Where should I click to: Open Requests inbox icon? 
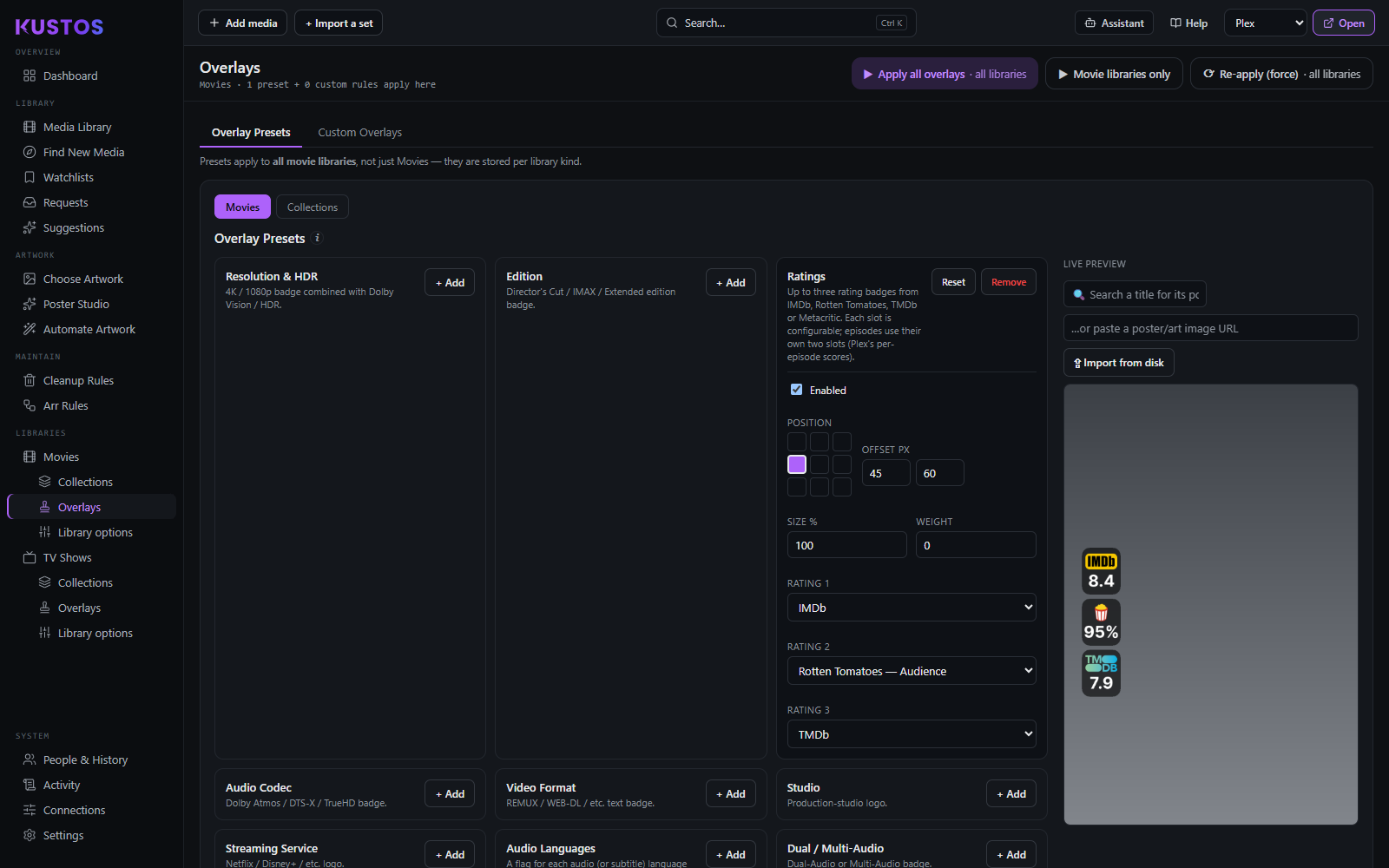pyautogui.click(x=30, y=202)
